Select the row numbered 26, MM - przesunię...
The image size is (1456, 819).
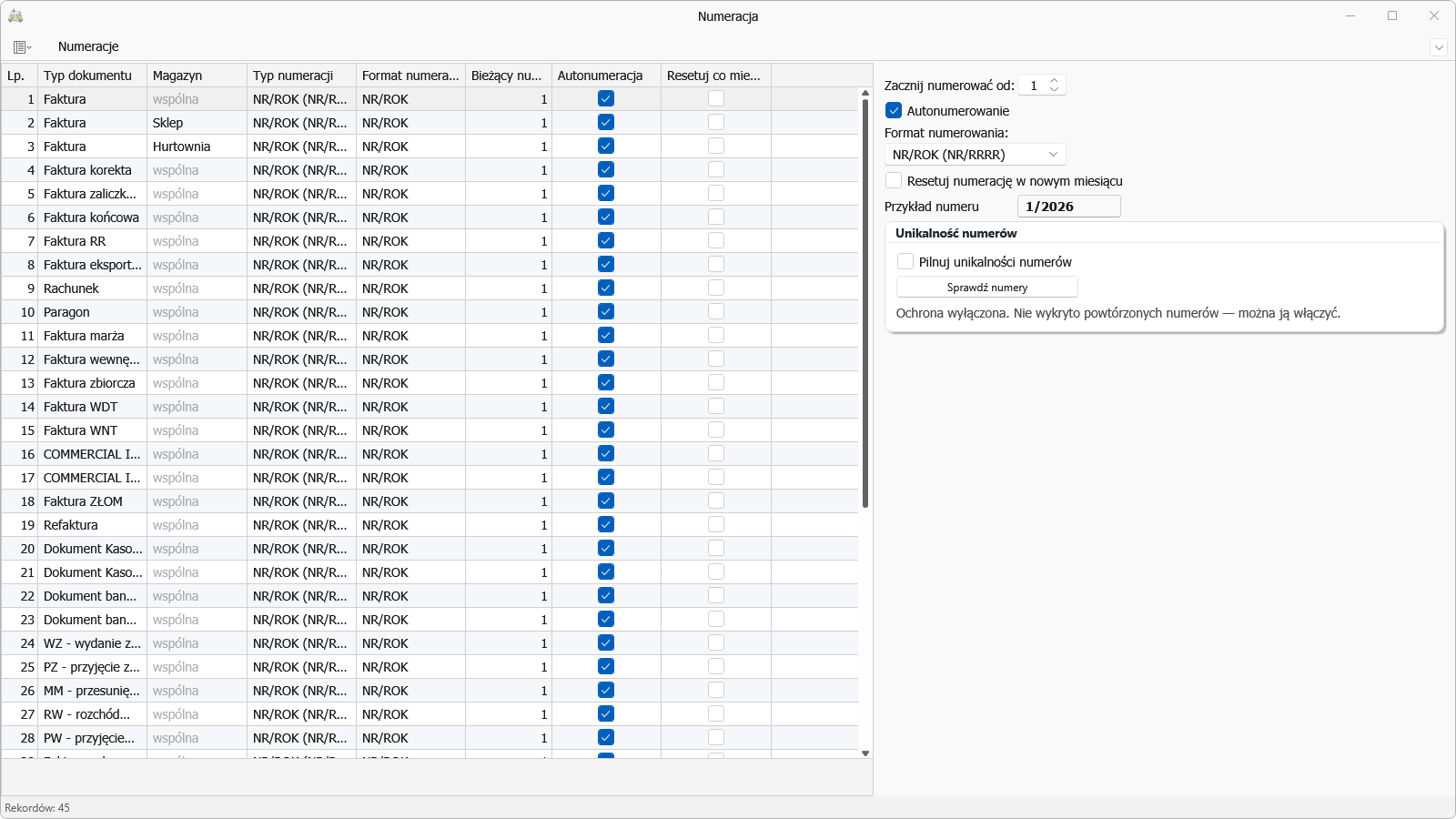[x=430, y=691]
